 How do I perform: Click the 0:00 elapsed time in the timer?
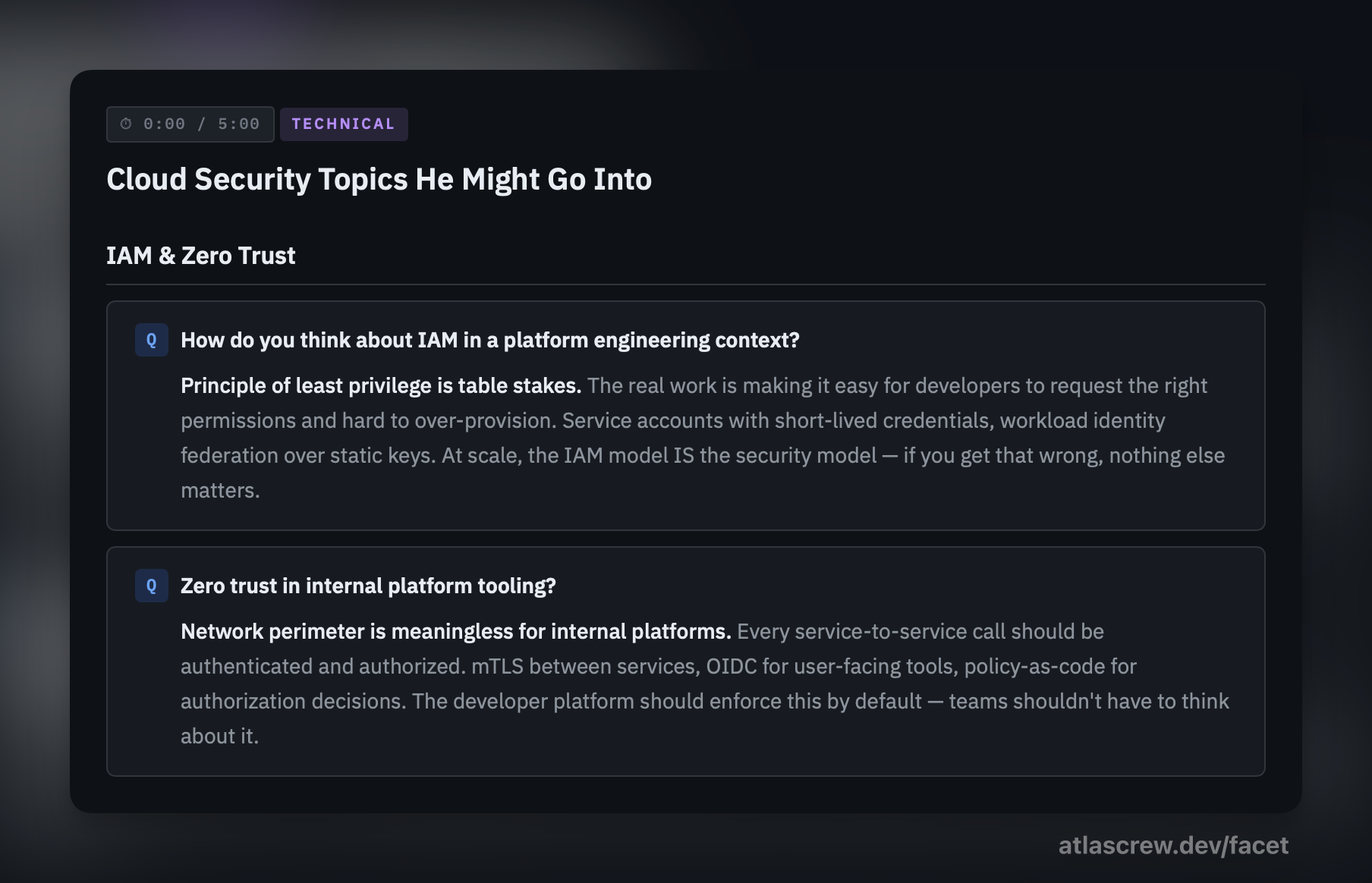(164, 124)
